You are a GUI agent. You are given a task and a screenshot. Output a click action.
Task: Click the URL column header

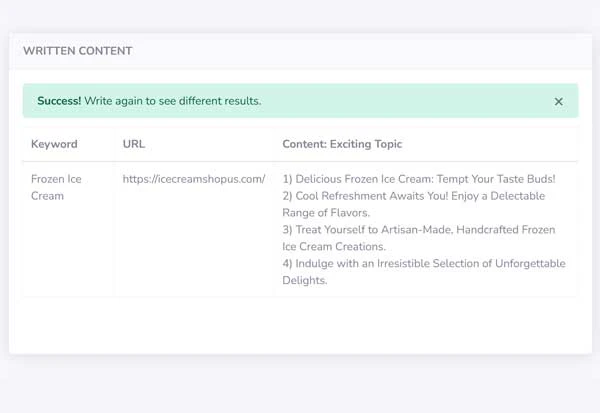(134, 144)
